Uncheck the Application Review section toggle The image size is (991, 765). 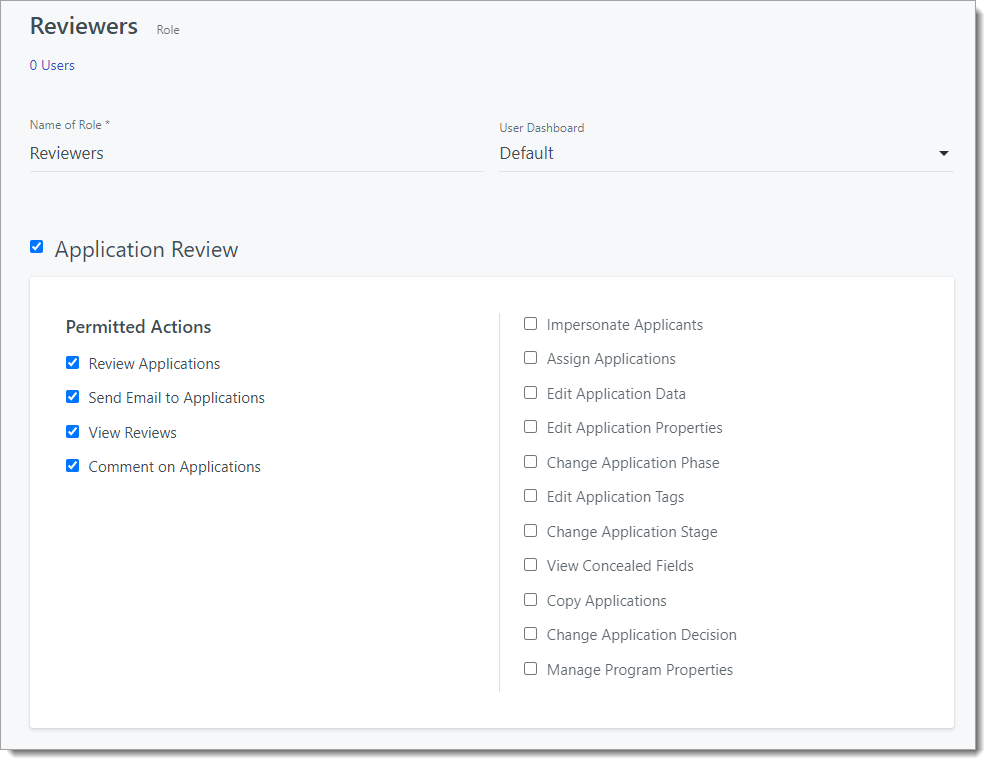click(x=36, y=246)
